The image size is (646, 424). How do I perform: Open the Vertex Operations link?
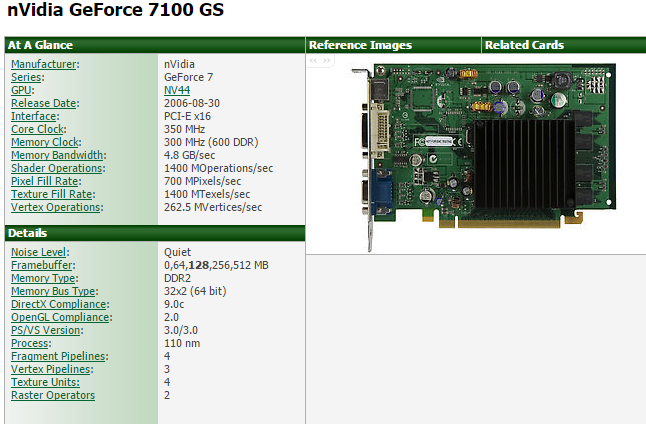click(x=56, y=207)
